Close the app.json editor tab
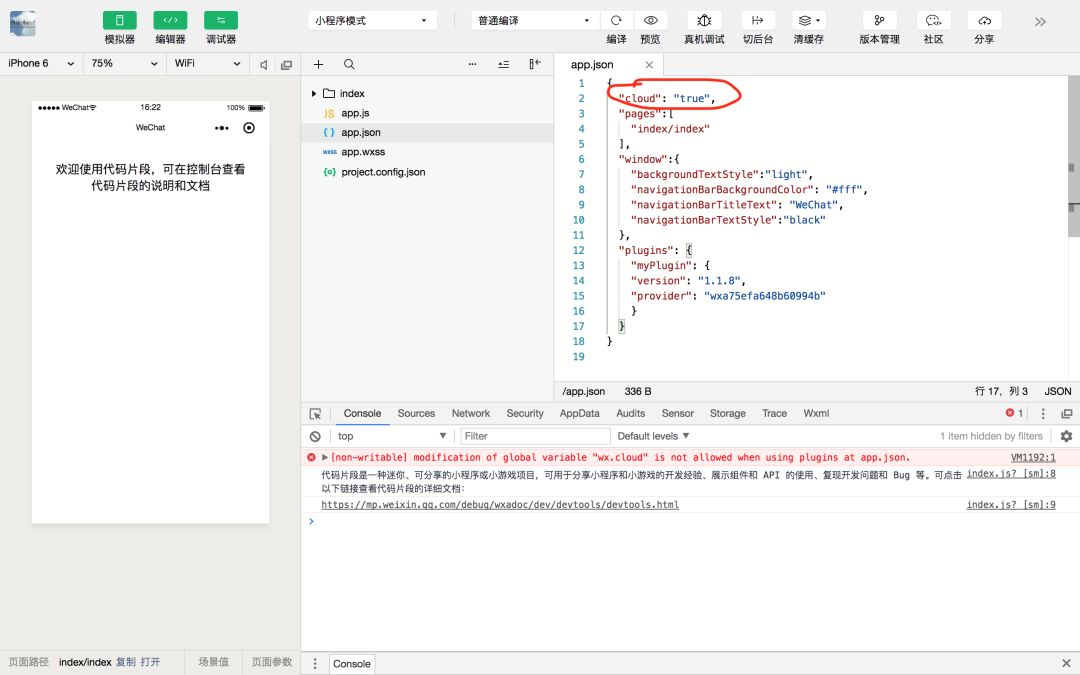Viewport: 1080px width, 675px height. tap(649, 65)
